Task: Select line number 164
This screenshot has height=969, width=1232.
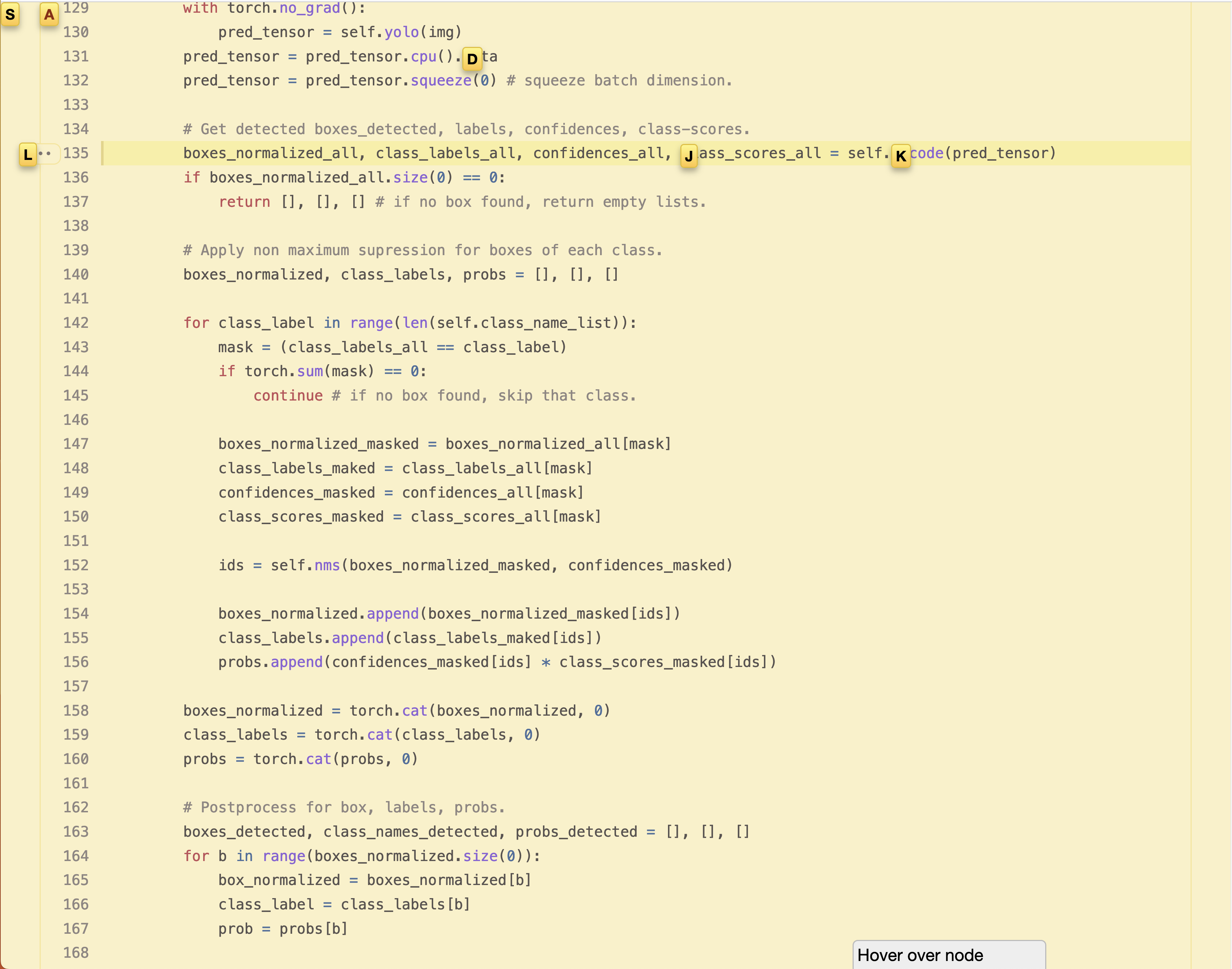Action: point(76,856)
